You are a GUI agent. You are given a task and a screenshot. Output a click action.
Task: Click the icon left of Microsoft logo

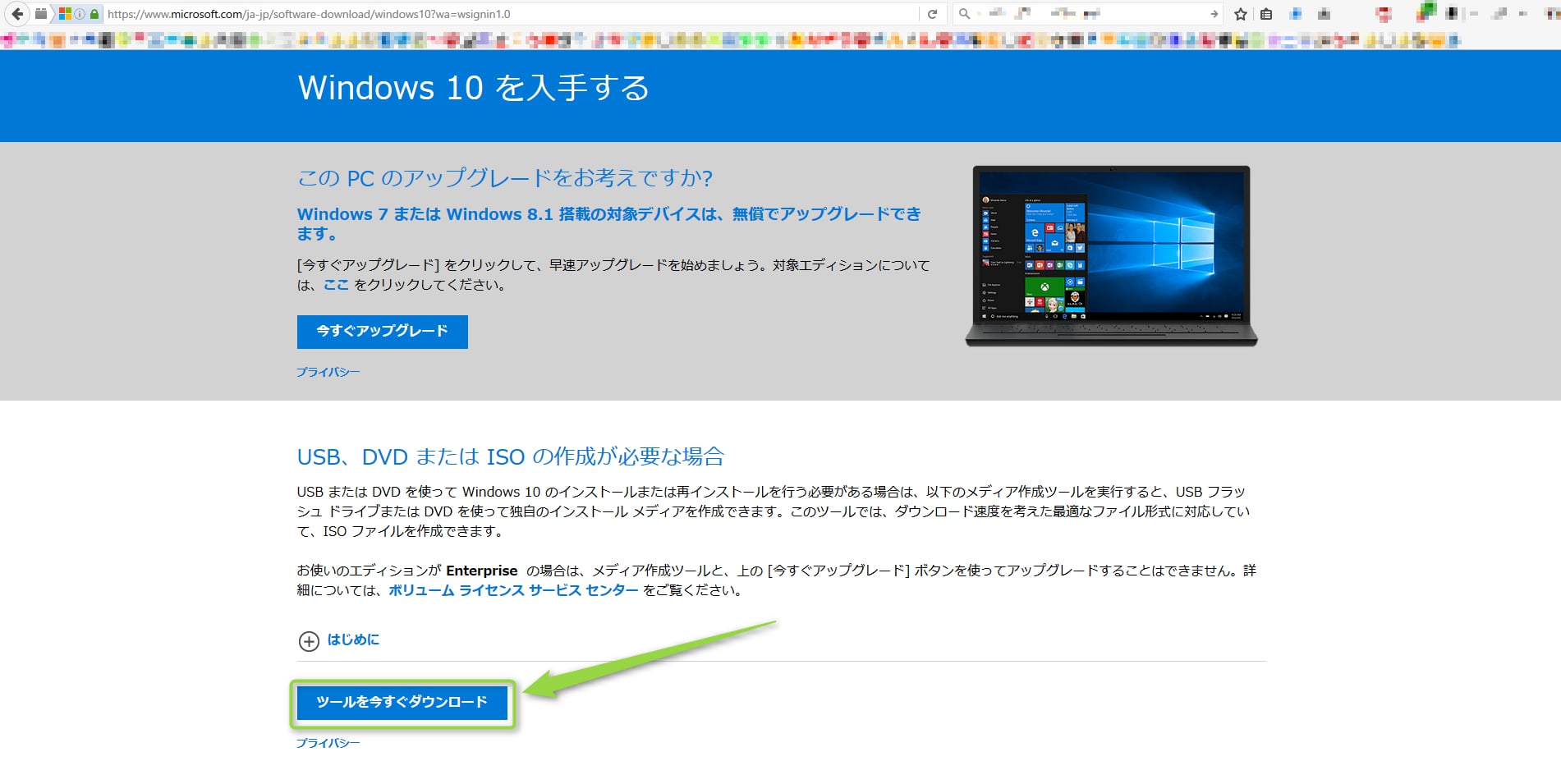[41, 14]
